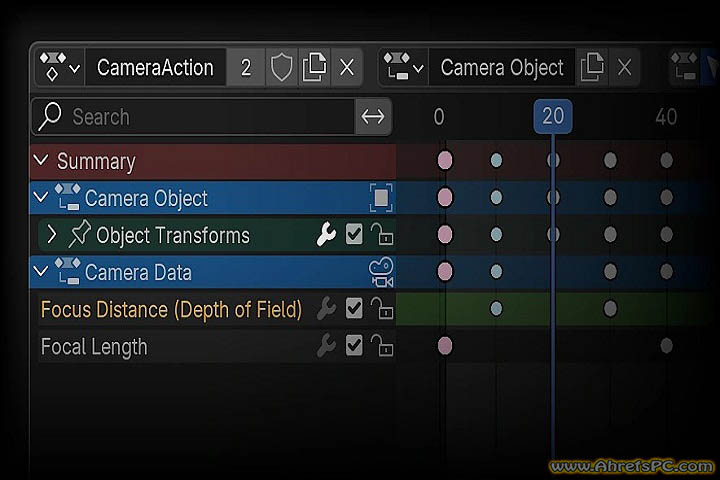This screenshot has height=480, width=720.
Task: Open the slot browse dropdown beside Camera Object
Action: tap(403, 68)
